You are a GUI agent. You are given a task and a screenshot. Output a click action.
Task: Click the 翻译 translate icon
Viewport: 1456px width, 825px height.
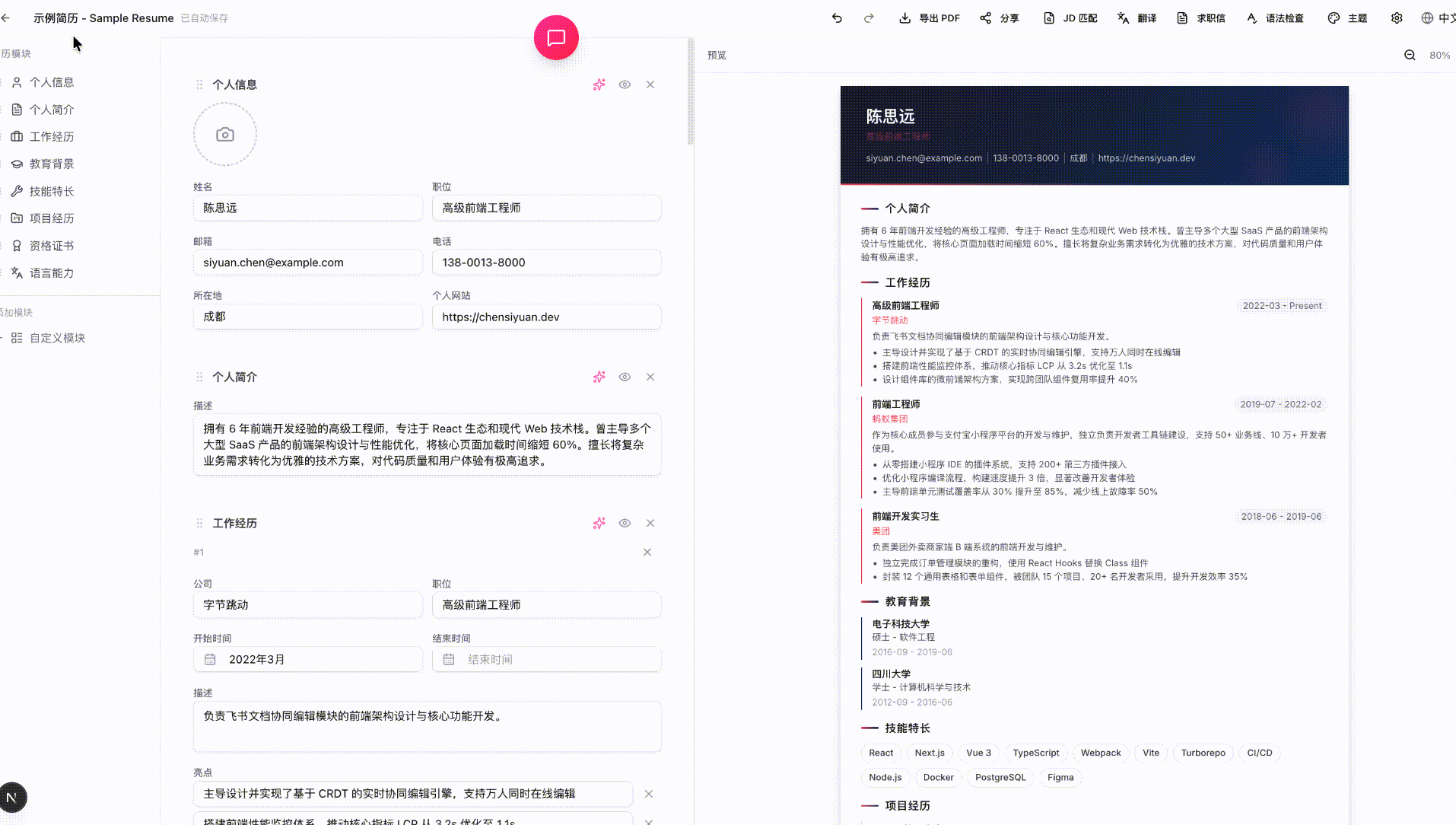click(x=1136, y=18)
